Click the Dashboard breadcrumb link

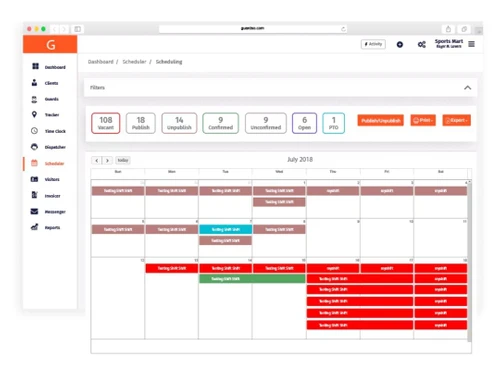(x=101, y=62)
